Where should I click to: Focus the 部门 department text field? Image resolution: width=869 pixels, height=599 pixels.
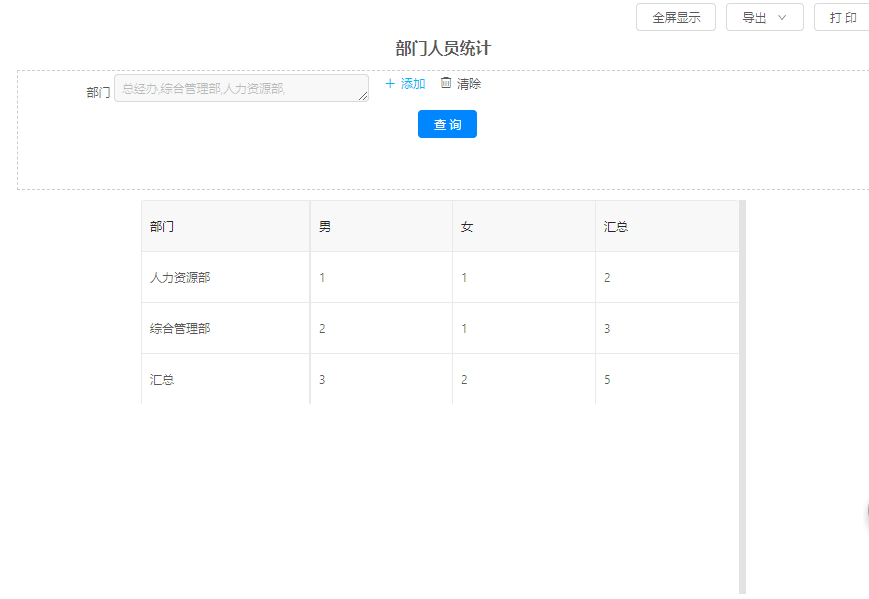(240, 88)
